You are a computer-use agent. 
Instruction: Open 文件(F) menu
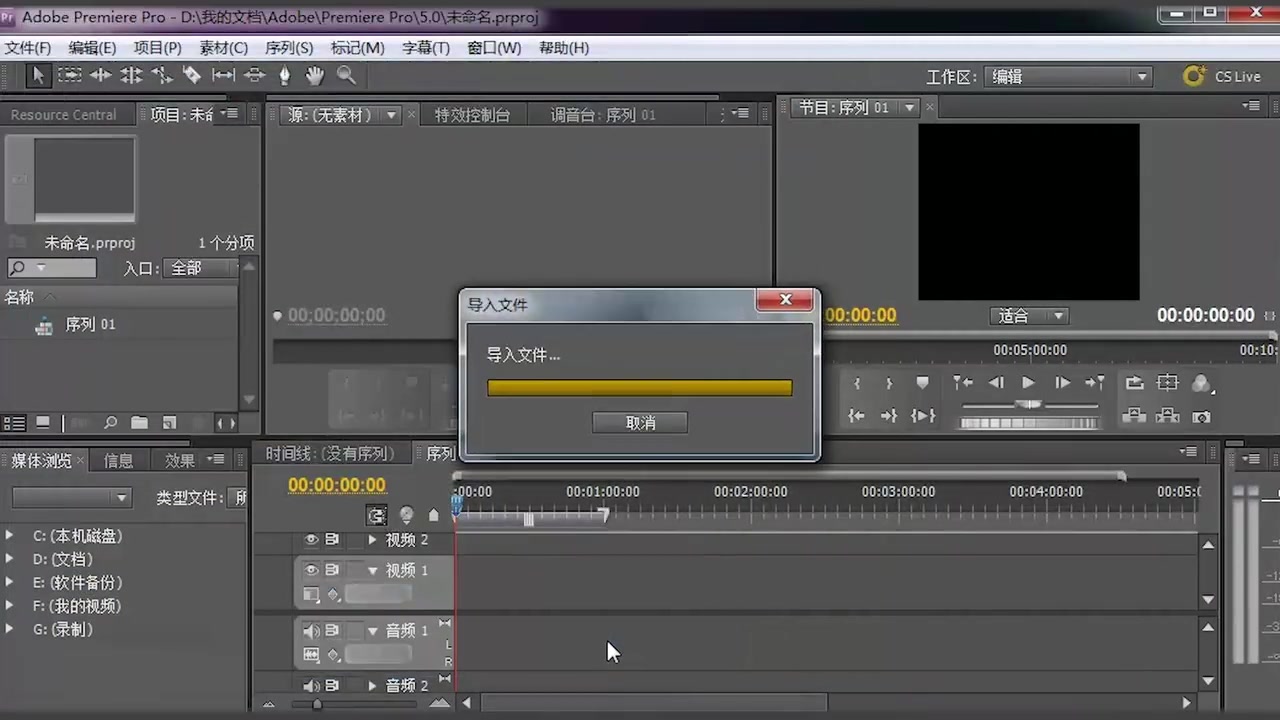tap(27, 48)
